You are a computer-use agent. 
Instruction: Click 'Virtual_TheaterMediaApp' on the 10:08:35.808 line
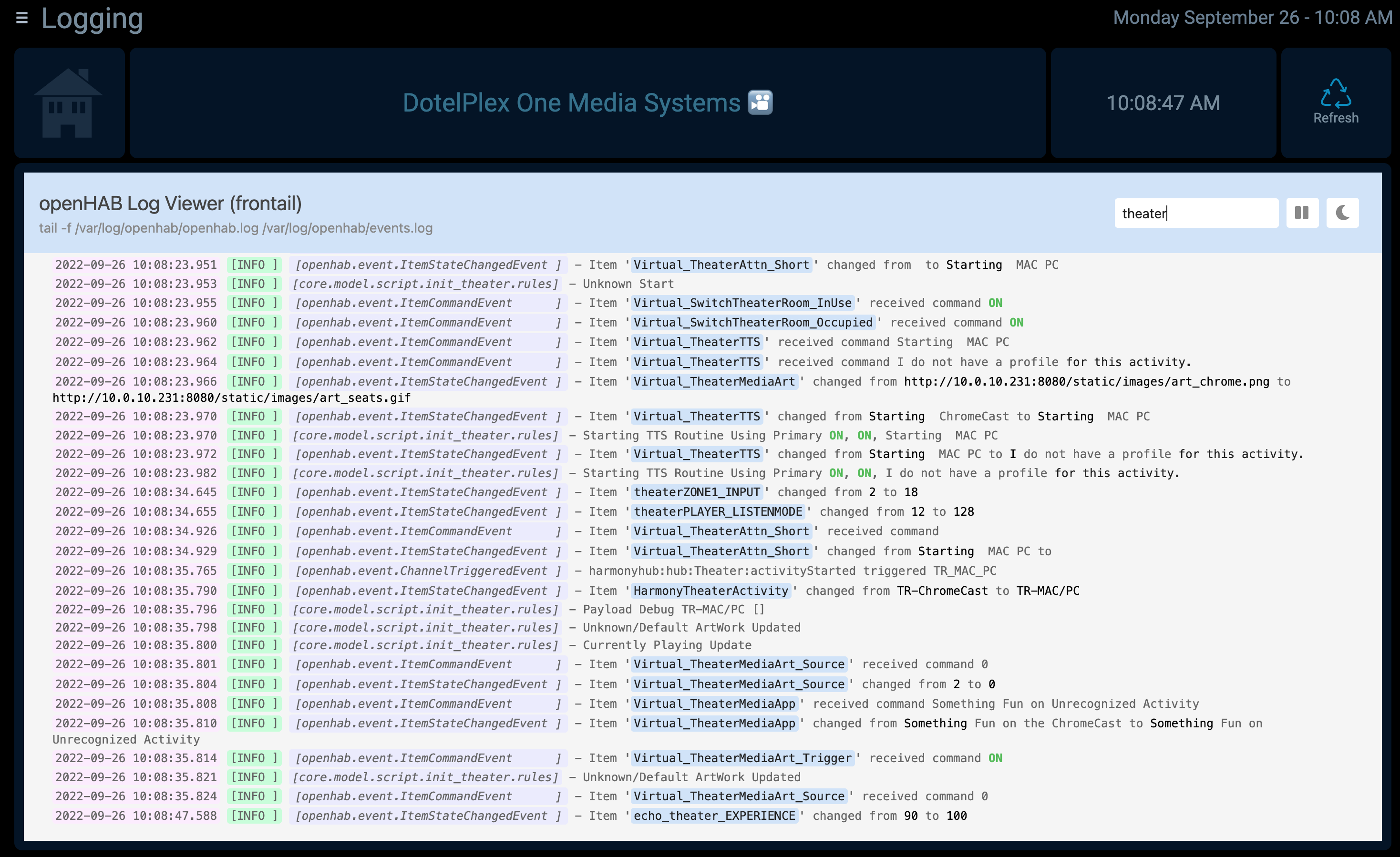pos(714,703)
